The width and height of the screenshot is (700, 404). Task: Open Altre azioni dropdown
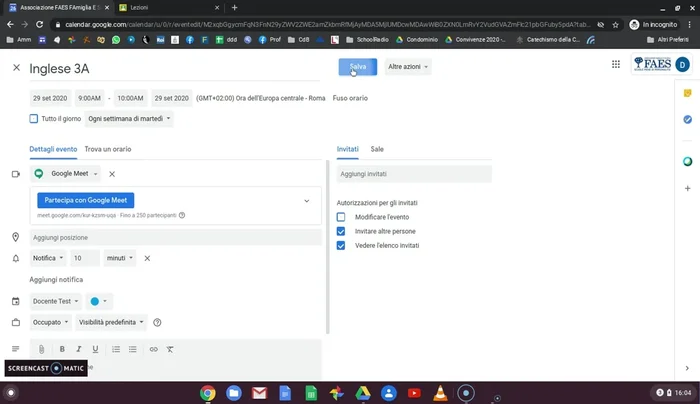click(x=408, y=67)
